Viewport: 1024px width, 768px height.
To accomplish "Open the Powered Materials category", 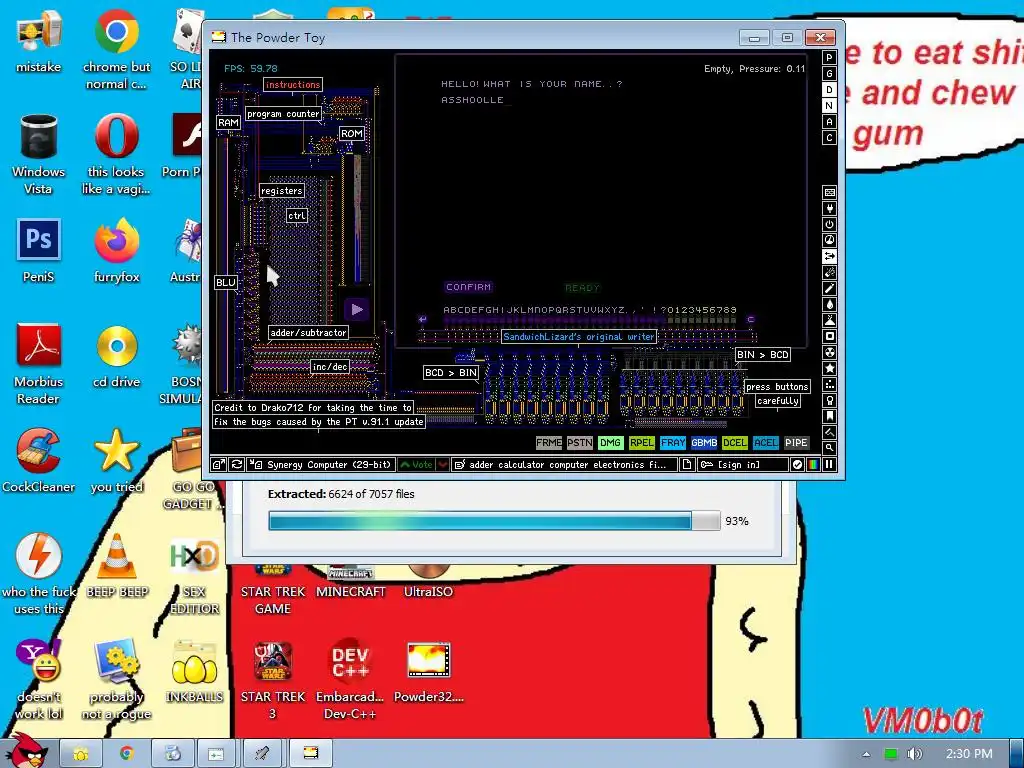I will (829, 225).
